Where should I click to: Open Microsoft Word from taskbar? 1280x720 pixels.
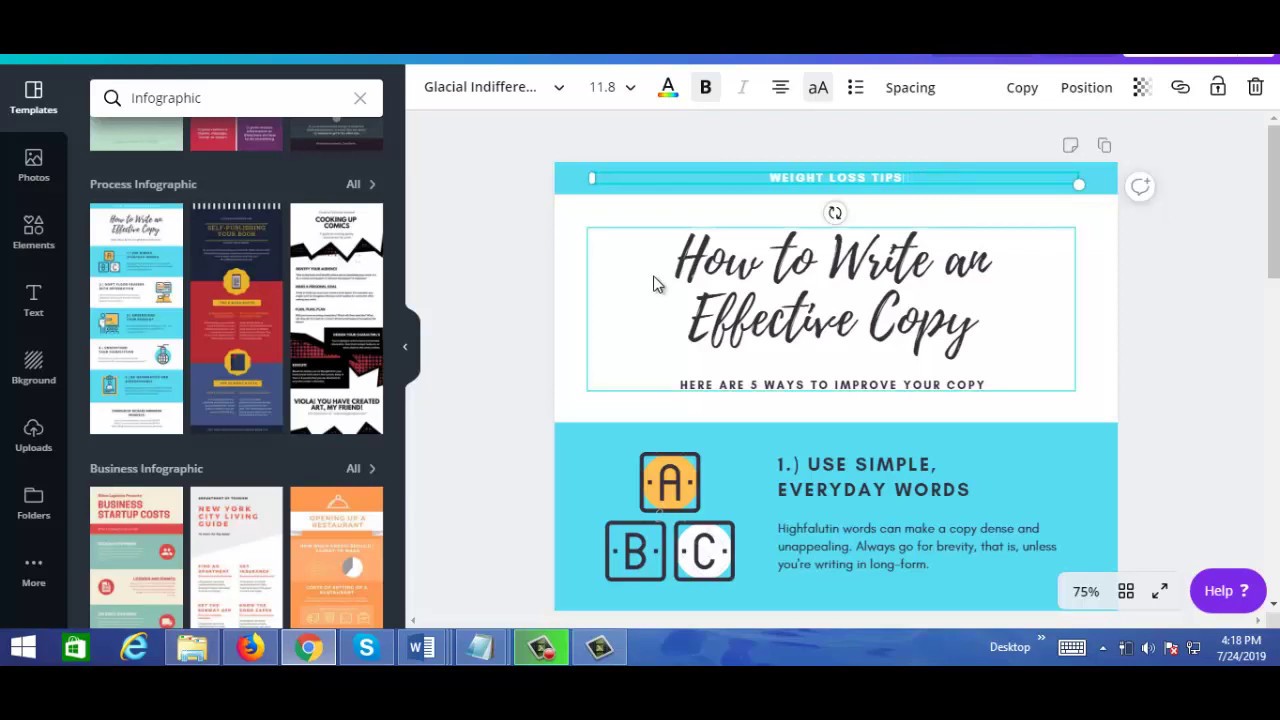(x=423, y=648)
